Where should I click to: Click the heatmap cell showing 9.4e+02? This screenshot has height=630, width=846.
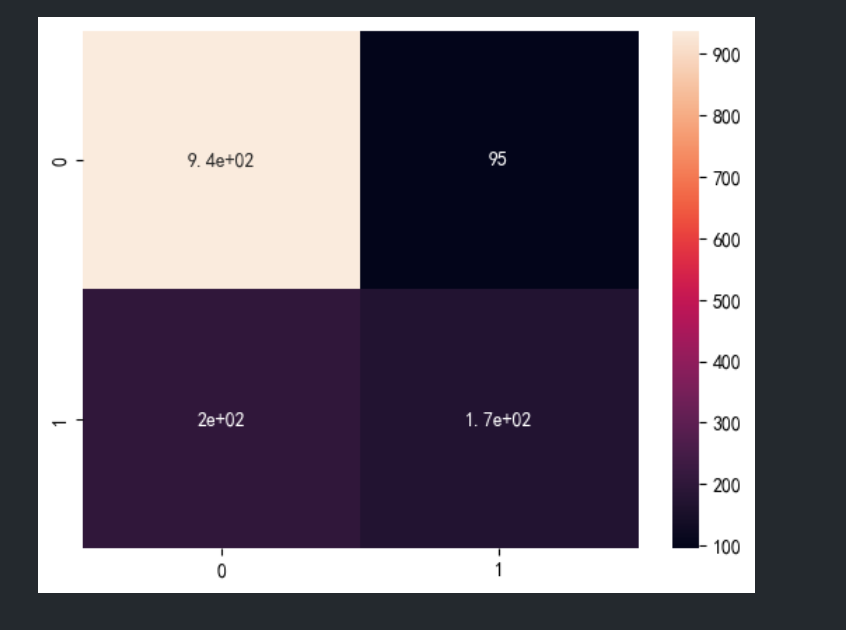(x=221, y=160)
